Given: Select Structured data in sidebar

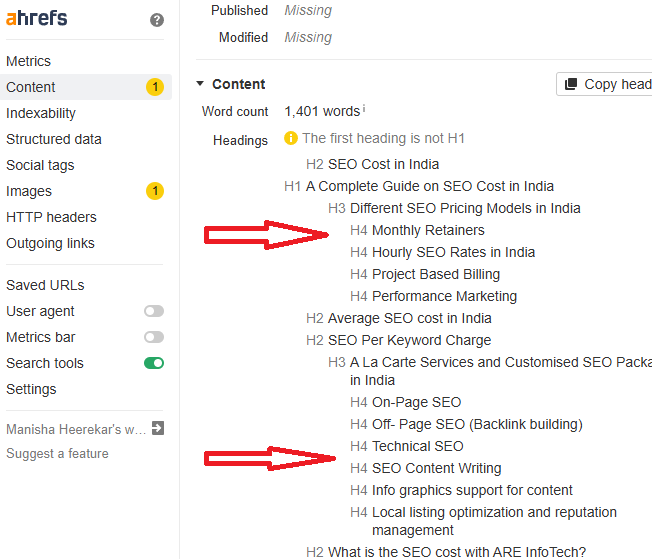Looking at the screenshot, I should click(x=53, y=139).
